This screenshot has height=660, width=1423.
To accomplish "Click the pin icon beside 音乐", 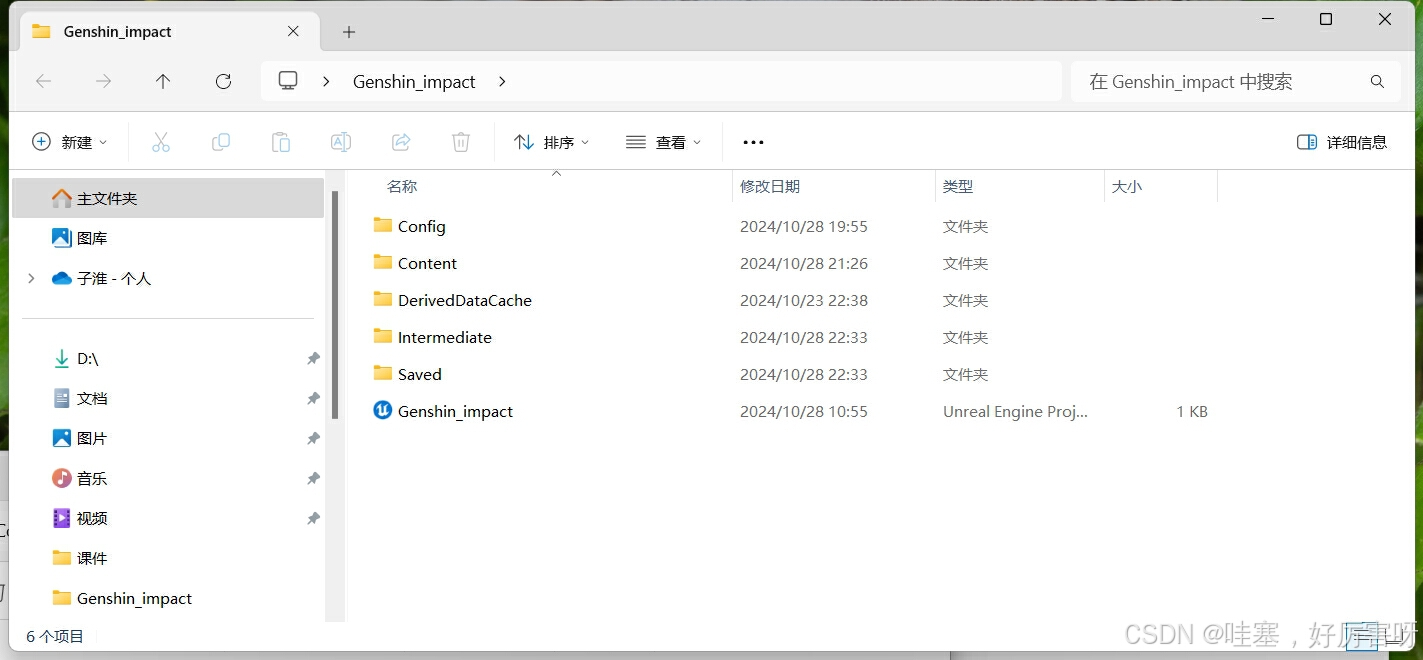I will point(313,478).
